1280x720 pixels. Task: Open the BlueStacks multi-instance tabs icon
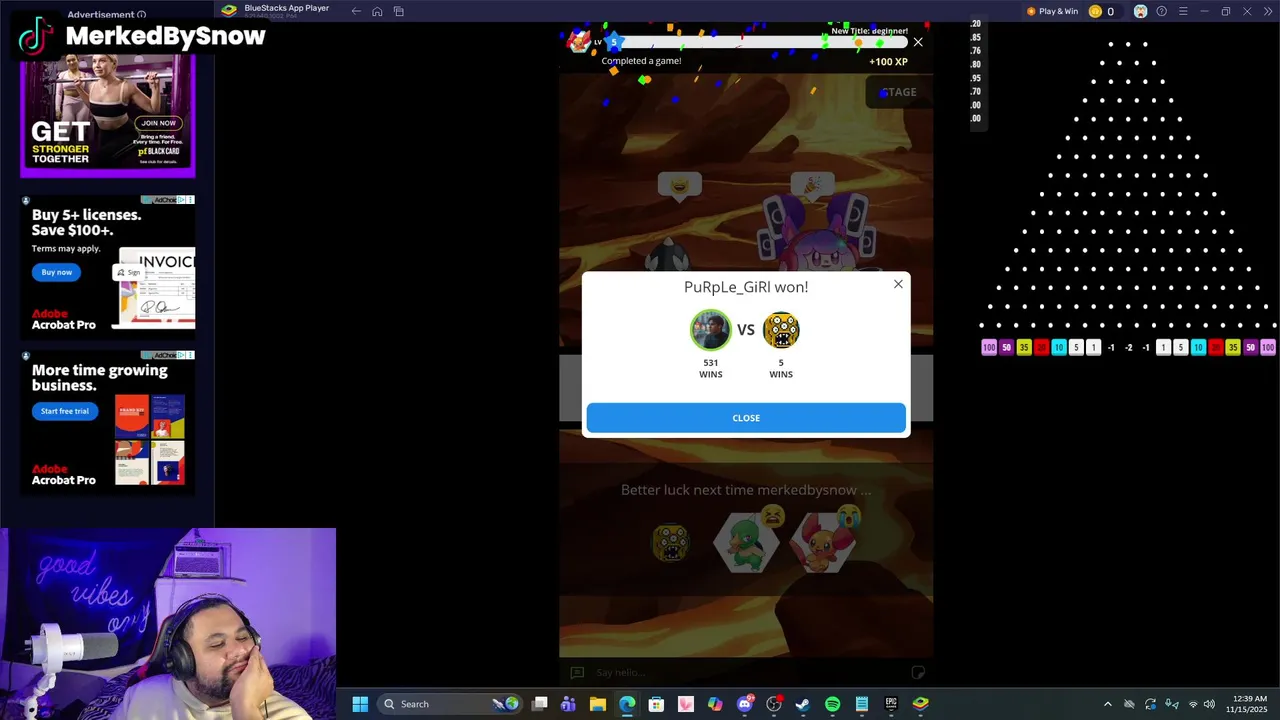pyautogui.click(x=398, y=11)
